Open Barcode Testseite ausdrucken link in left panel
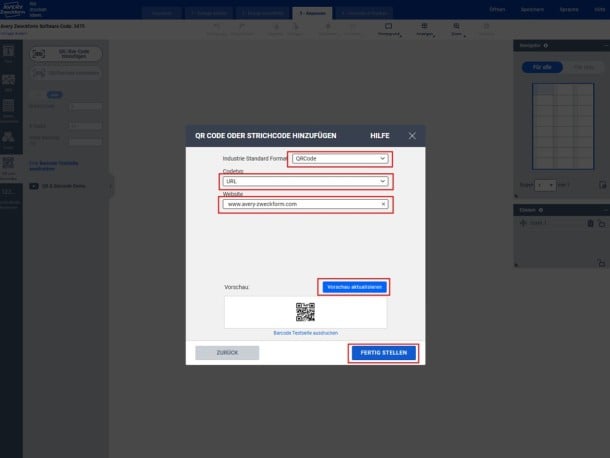 (x=54, y=166)
